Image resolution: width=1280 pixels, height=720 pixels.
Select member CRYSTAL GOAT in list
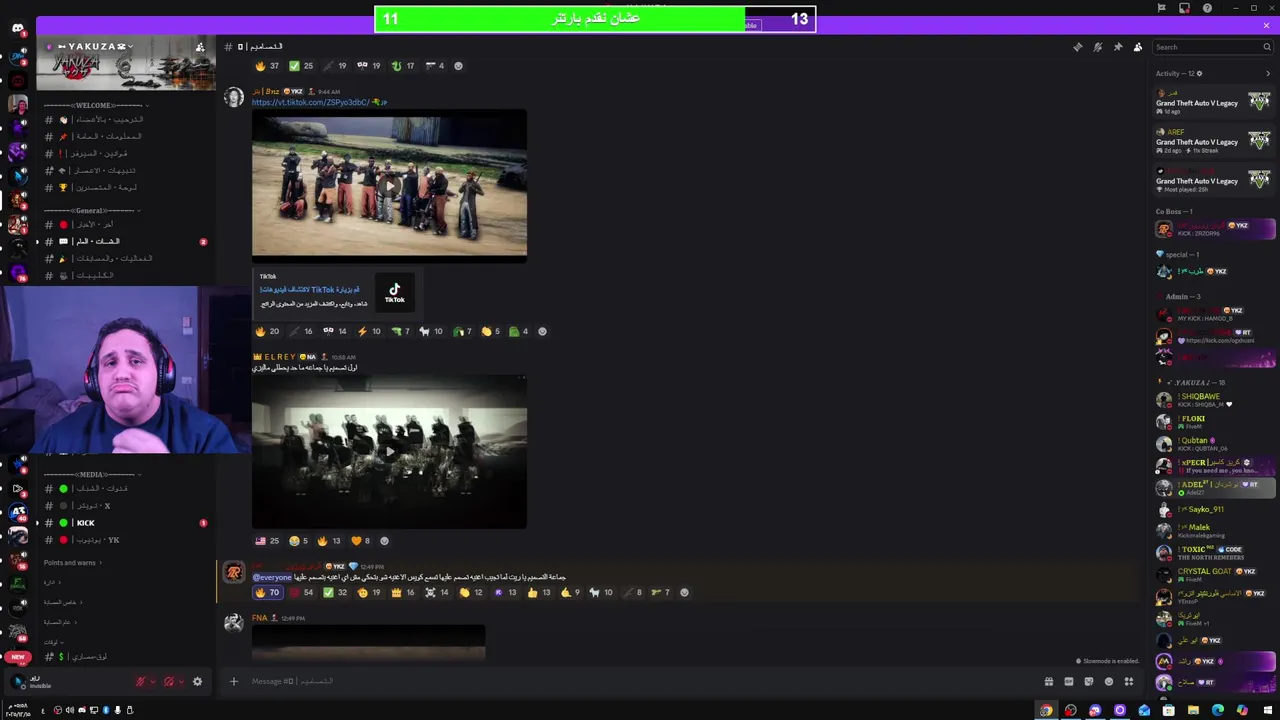click(x=1214, y=575)
